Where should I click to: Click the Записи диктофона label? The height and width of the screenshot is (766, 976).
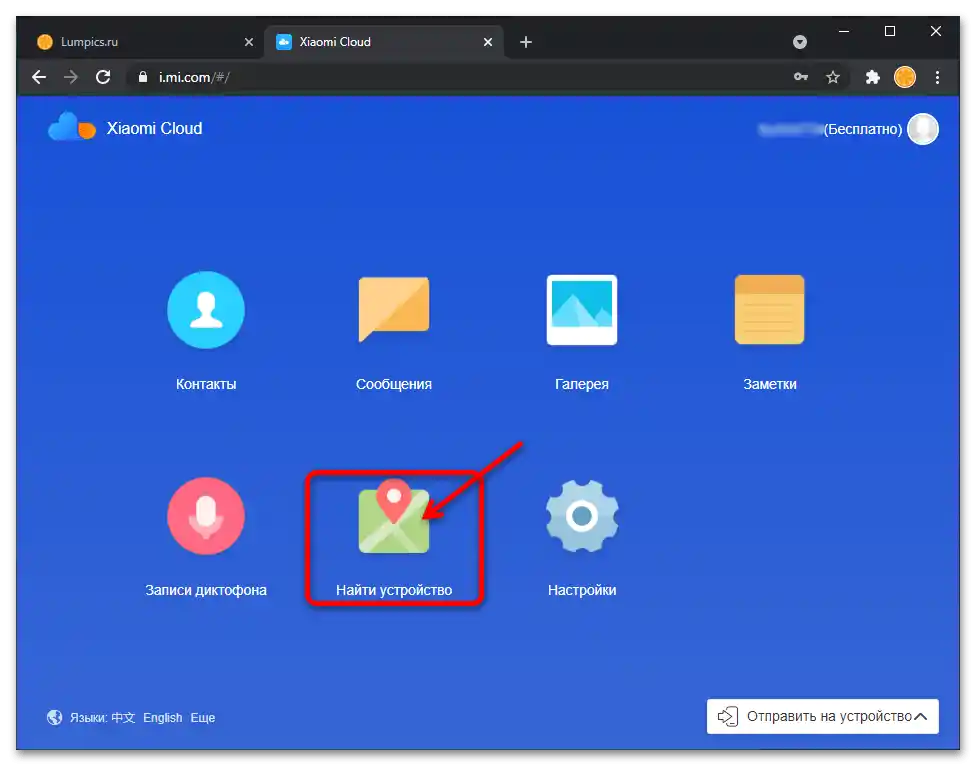tap(206, 590)
